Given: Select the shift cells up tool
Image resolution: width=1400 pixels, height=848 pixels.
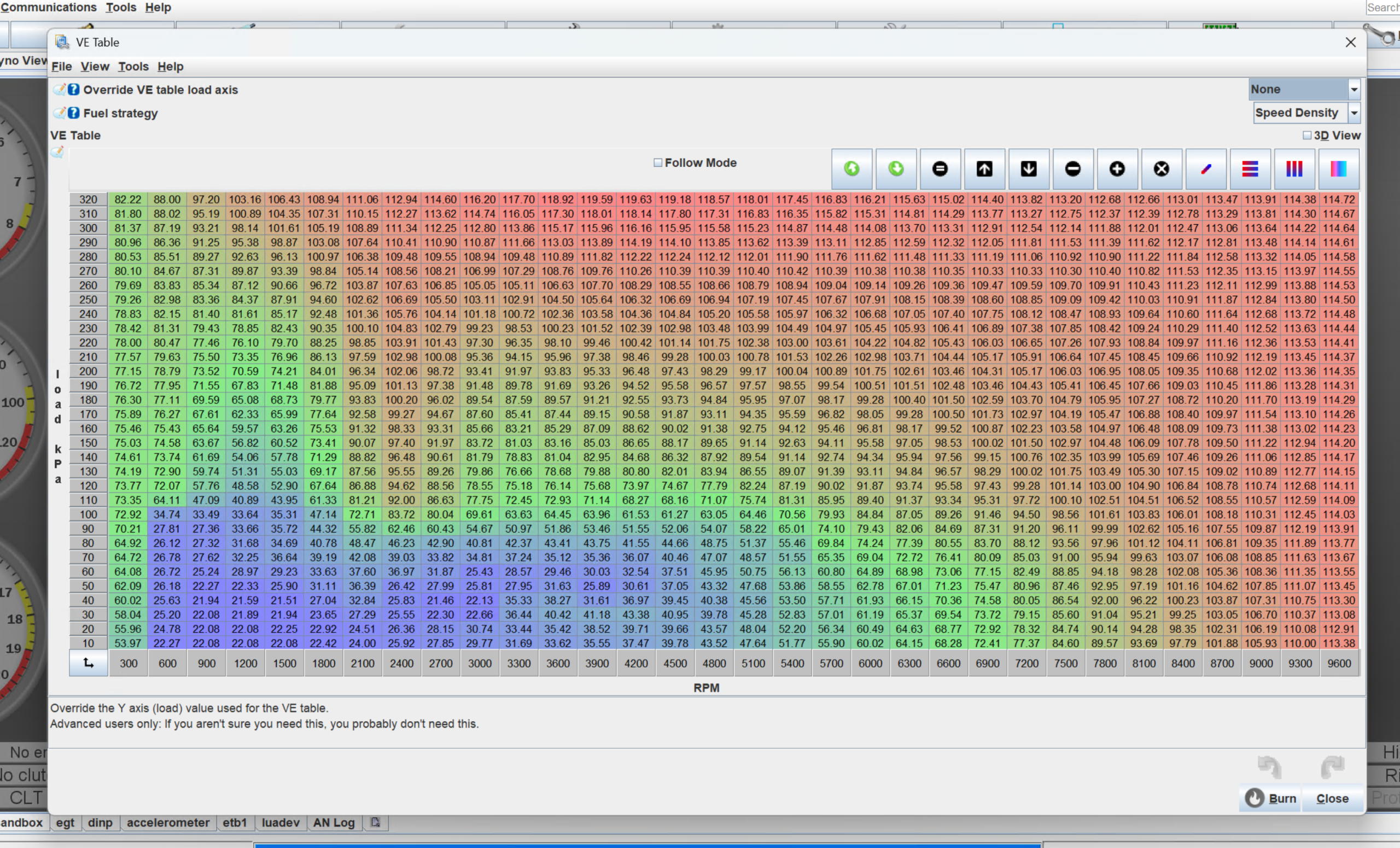Looking at the screenshot, I should pyautogui.click(x=984, y=169).
